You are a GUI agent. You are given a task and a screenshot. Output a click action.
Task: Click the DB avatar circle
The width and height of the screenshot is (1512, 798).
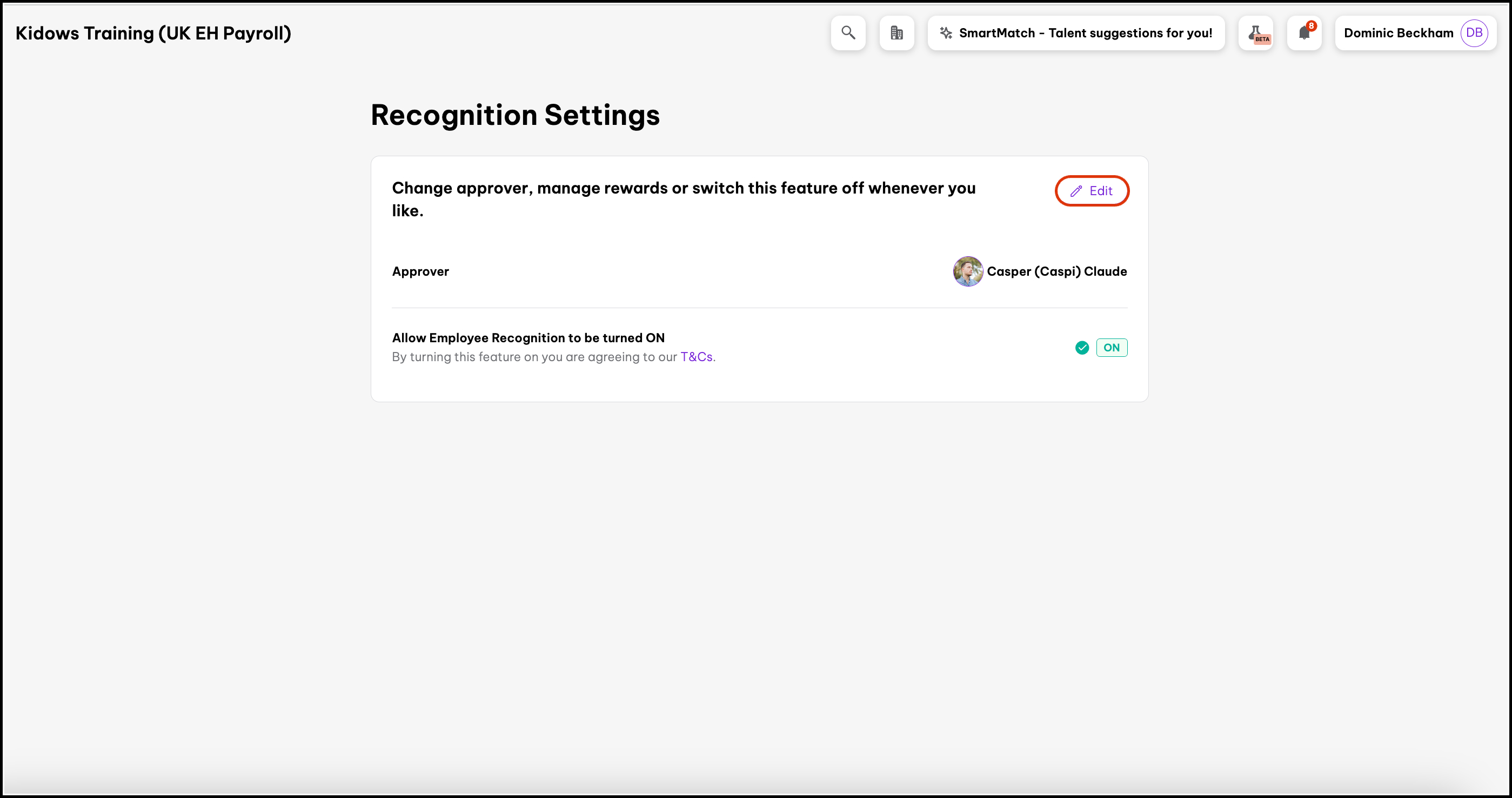(1474, 33)
